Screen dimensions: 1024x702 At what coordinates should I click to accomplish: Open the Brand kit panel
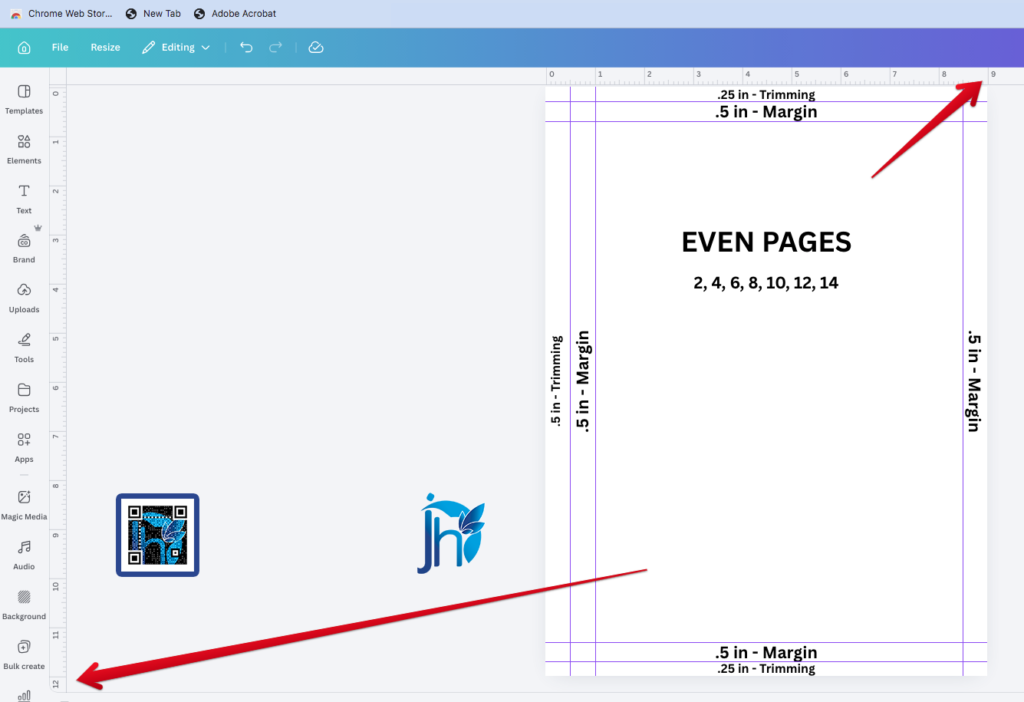(x=24, y=247)
